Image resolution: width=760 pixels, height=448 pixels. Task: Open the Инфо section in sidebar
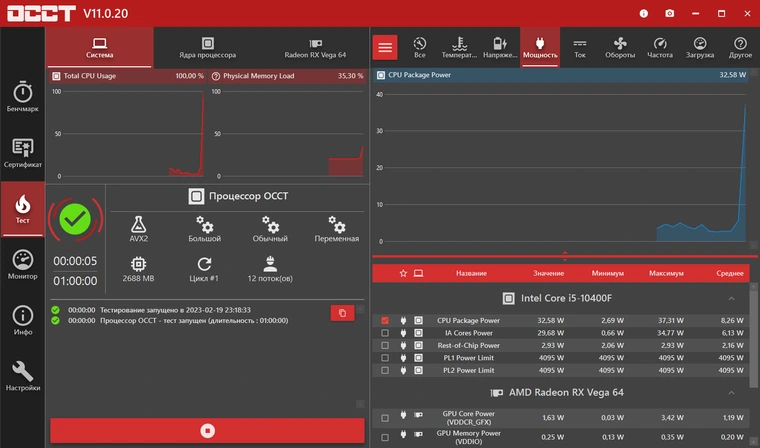(x=22, y=320)
